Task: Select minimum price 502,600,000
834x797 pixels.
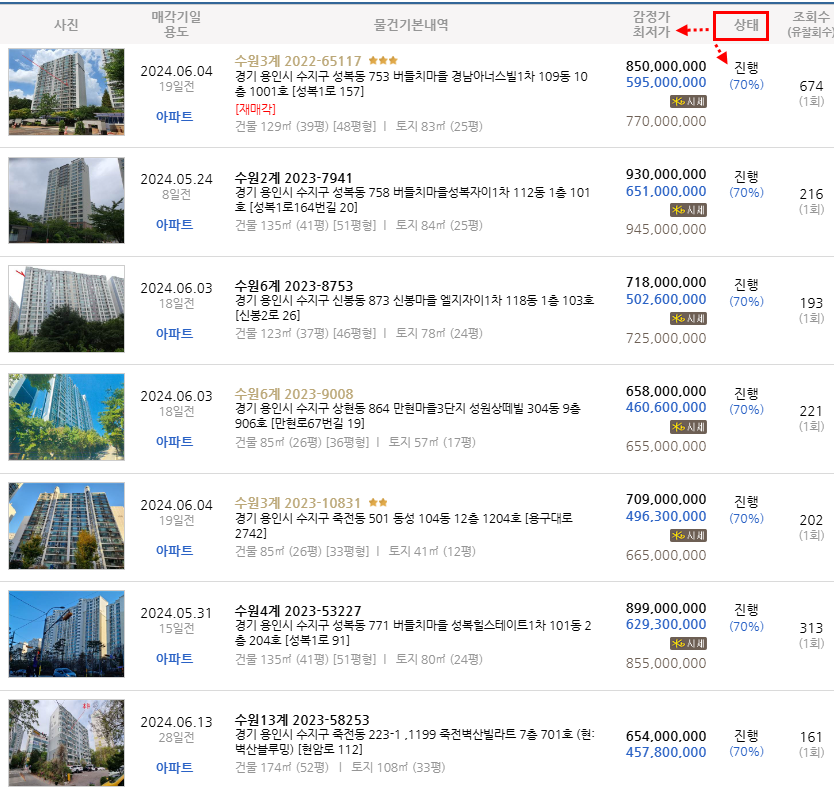Action: pos(666,300)
